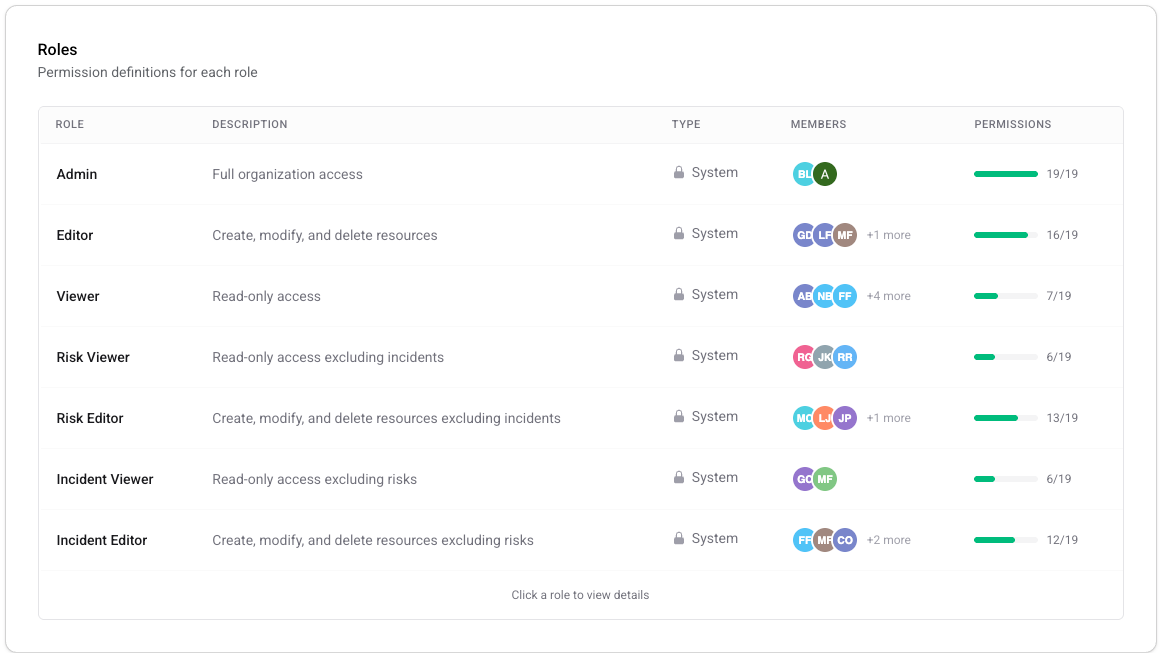Screen dimensions: 1161x653
Task: Click the FF avatar in Viewer row
Action: (845, 296)
